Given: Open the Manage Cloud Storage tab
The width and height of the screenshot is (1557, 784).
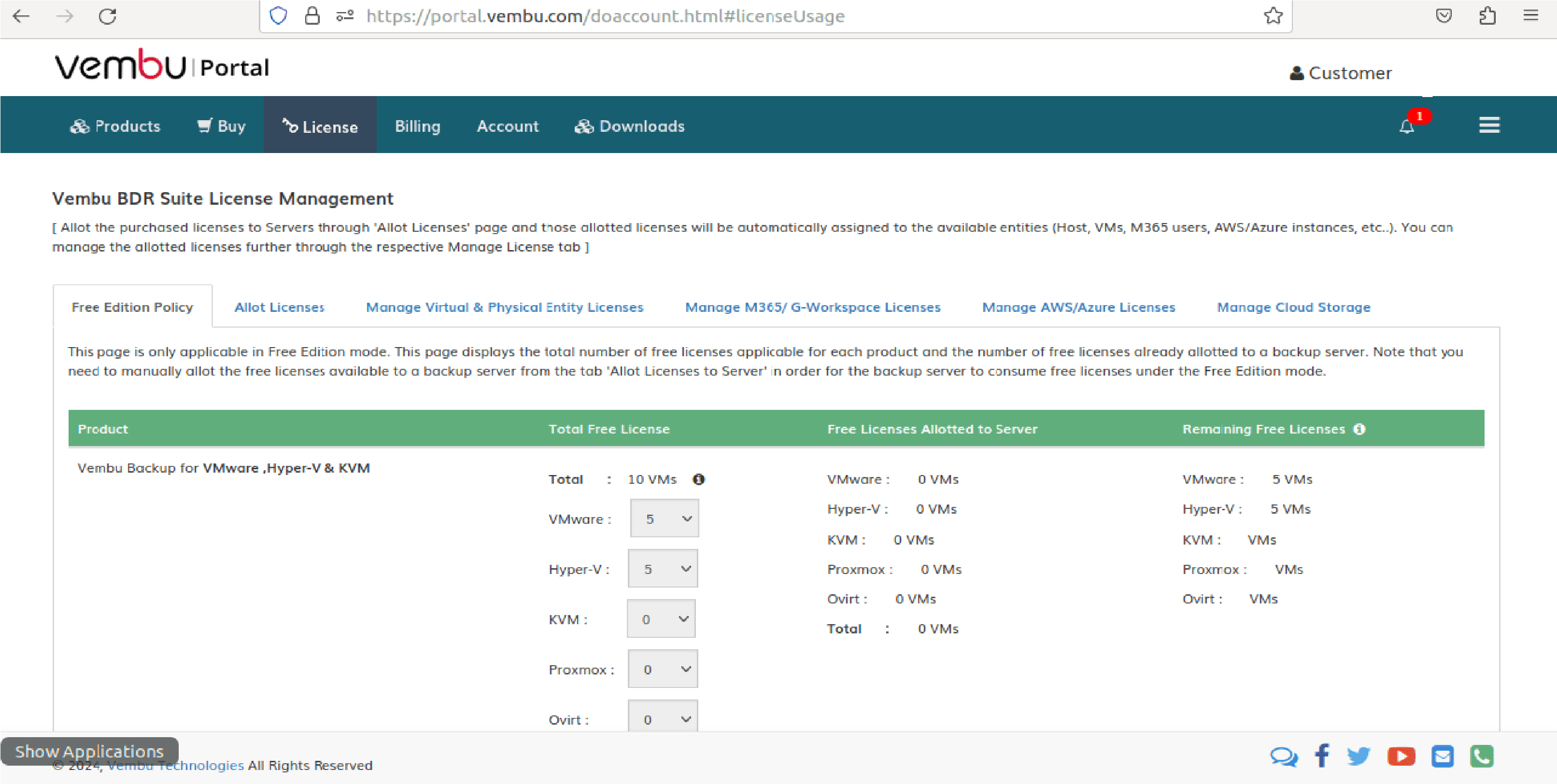Looking at the screenshot, I should (x=1293, y=307).
